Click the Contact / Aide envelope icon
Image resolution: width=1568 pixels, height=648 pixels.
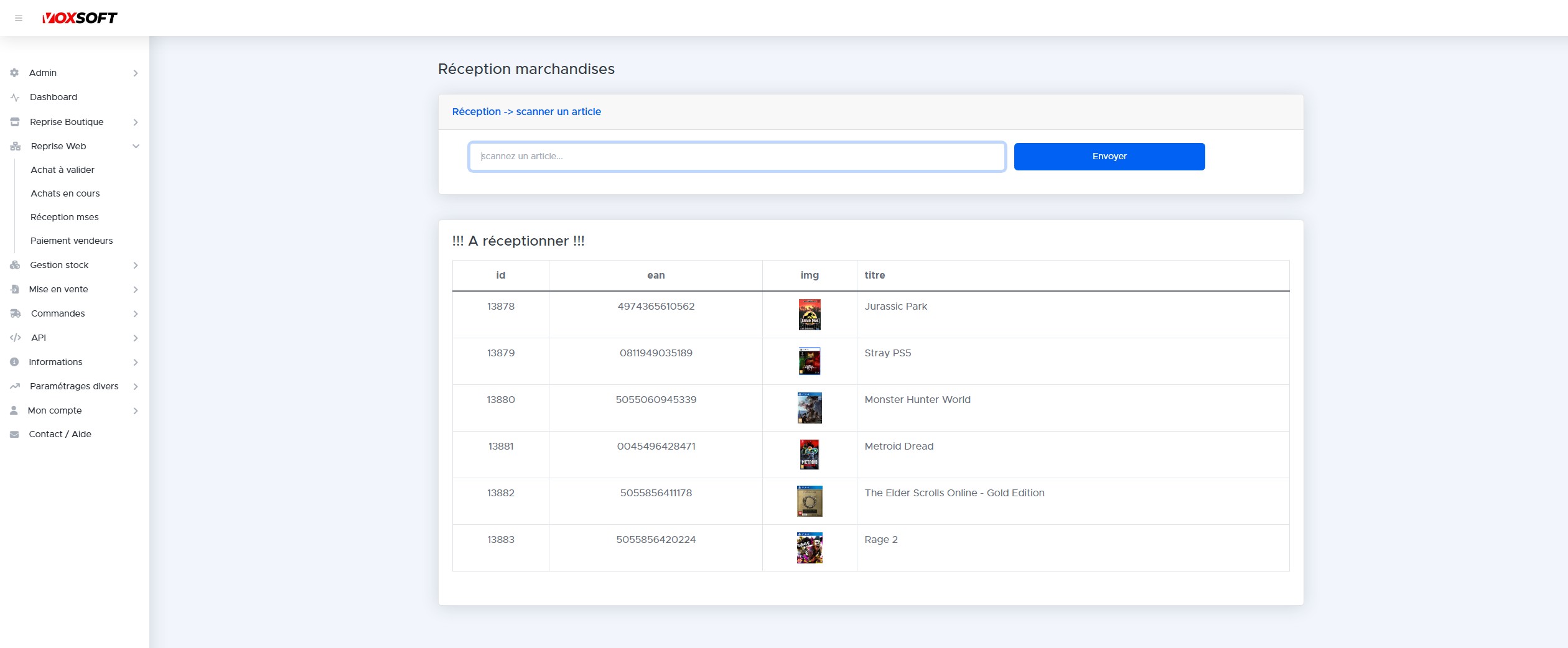[x=14, y=435]
